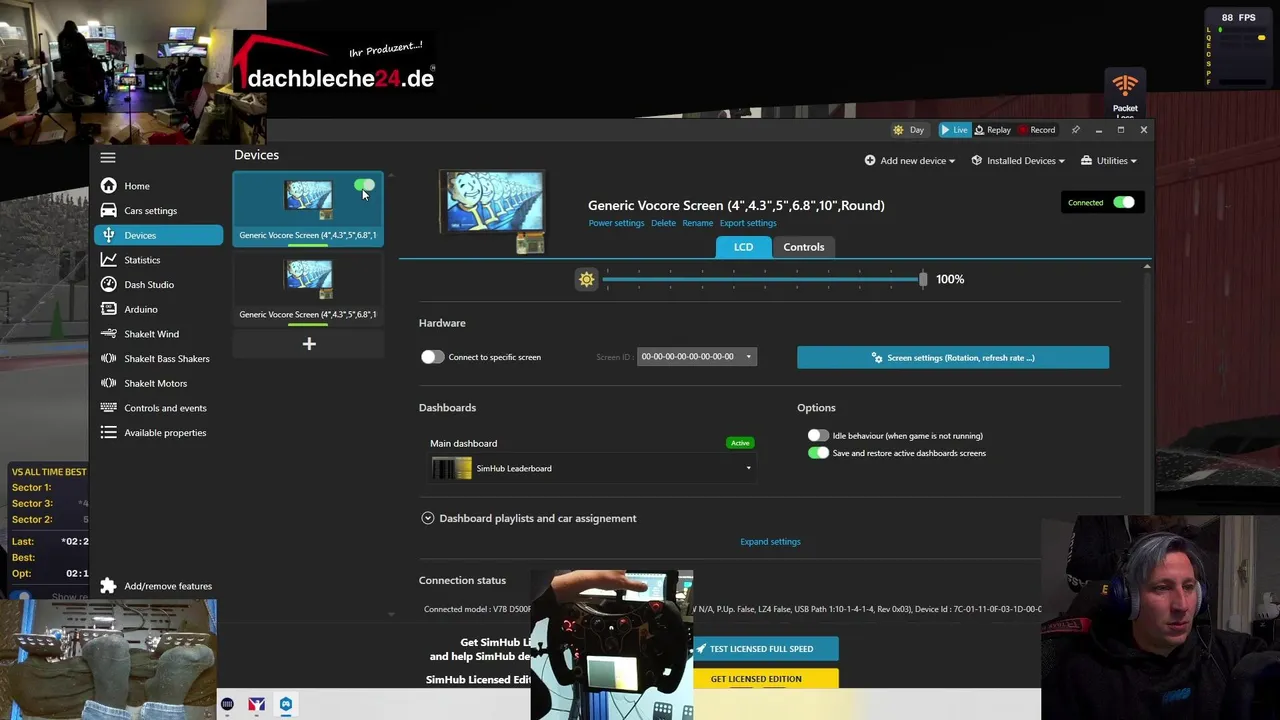Toggle Idle behaviour option
Screen dimensions: 1280x720
pos(818,436)
